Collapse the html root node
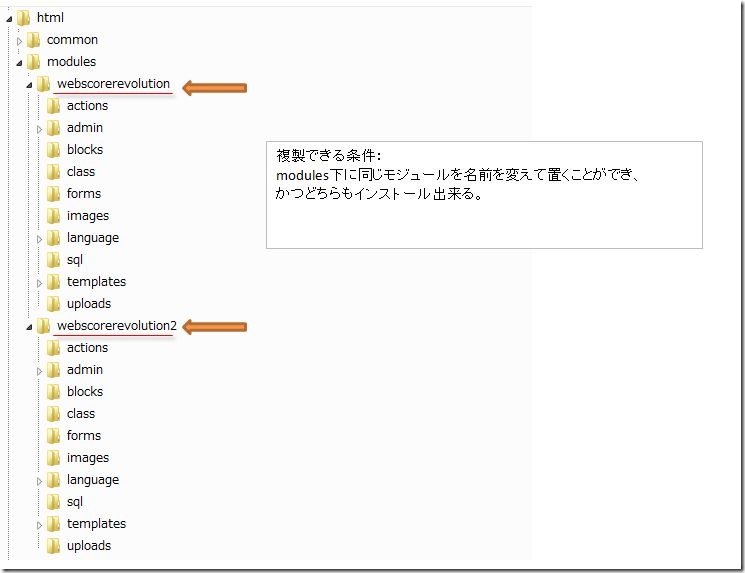Image resolution: width=745 pixels, height=573 pixels. pos(9,19)
